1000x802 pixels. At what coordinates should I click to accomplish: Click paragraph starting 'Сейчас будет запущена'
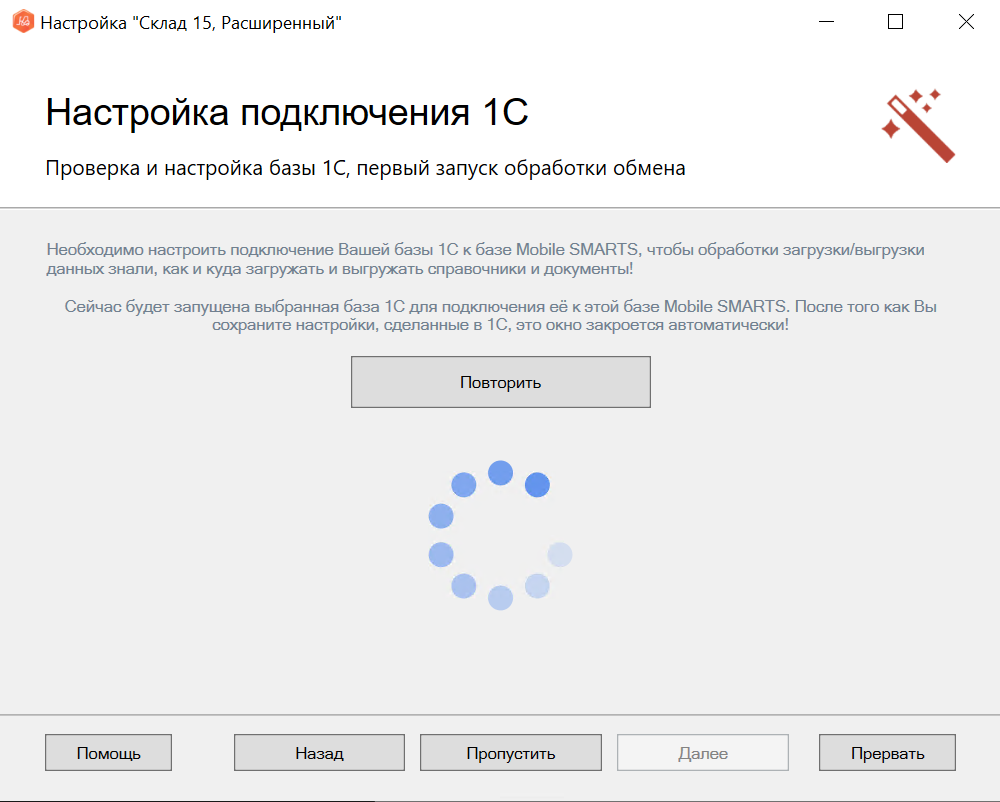click(501, 316)
